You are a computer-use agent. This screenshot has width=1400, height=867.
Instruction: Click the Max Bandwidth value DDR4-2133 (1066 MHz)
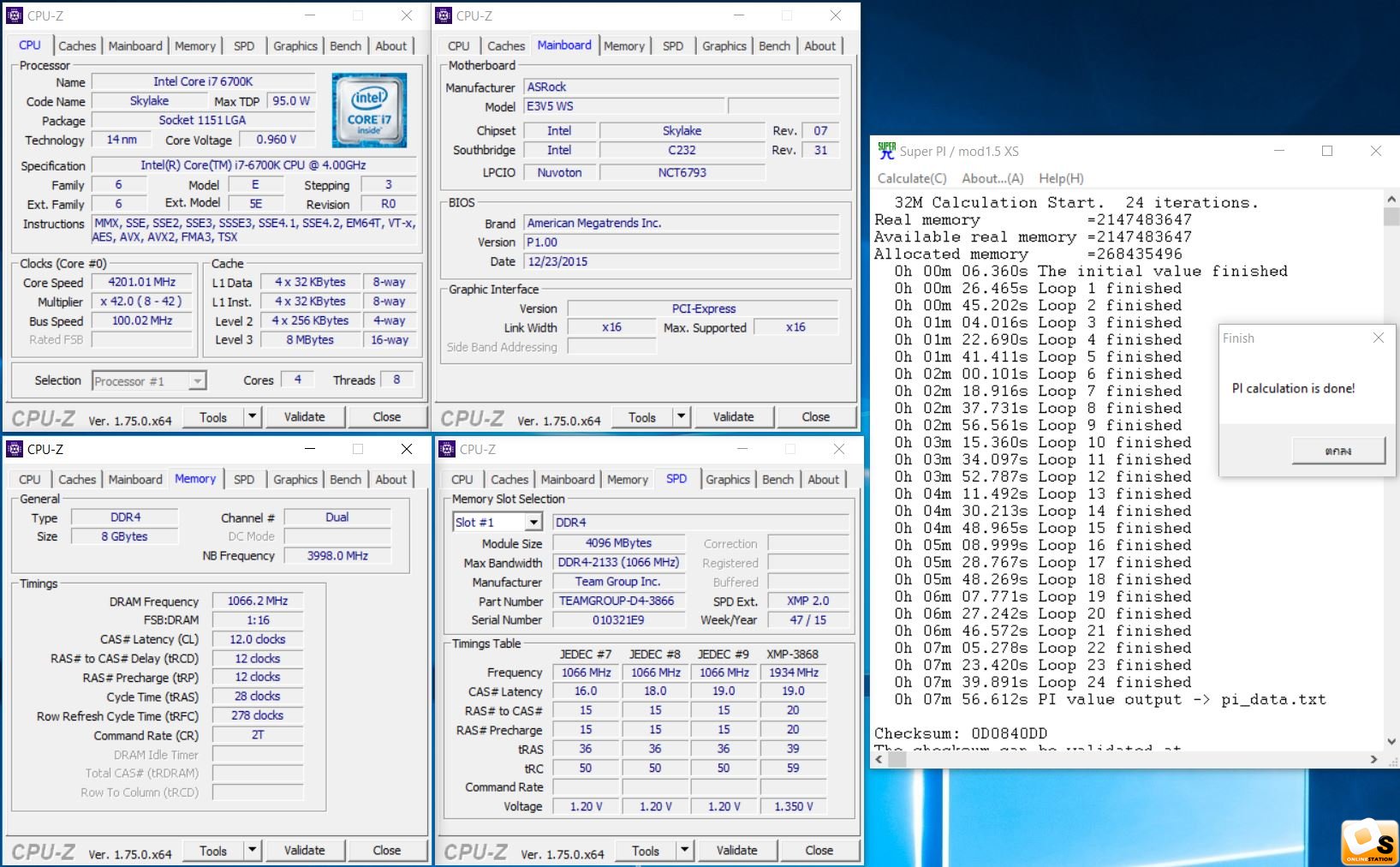618,562
